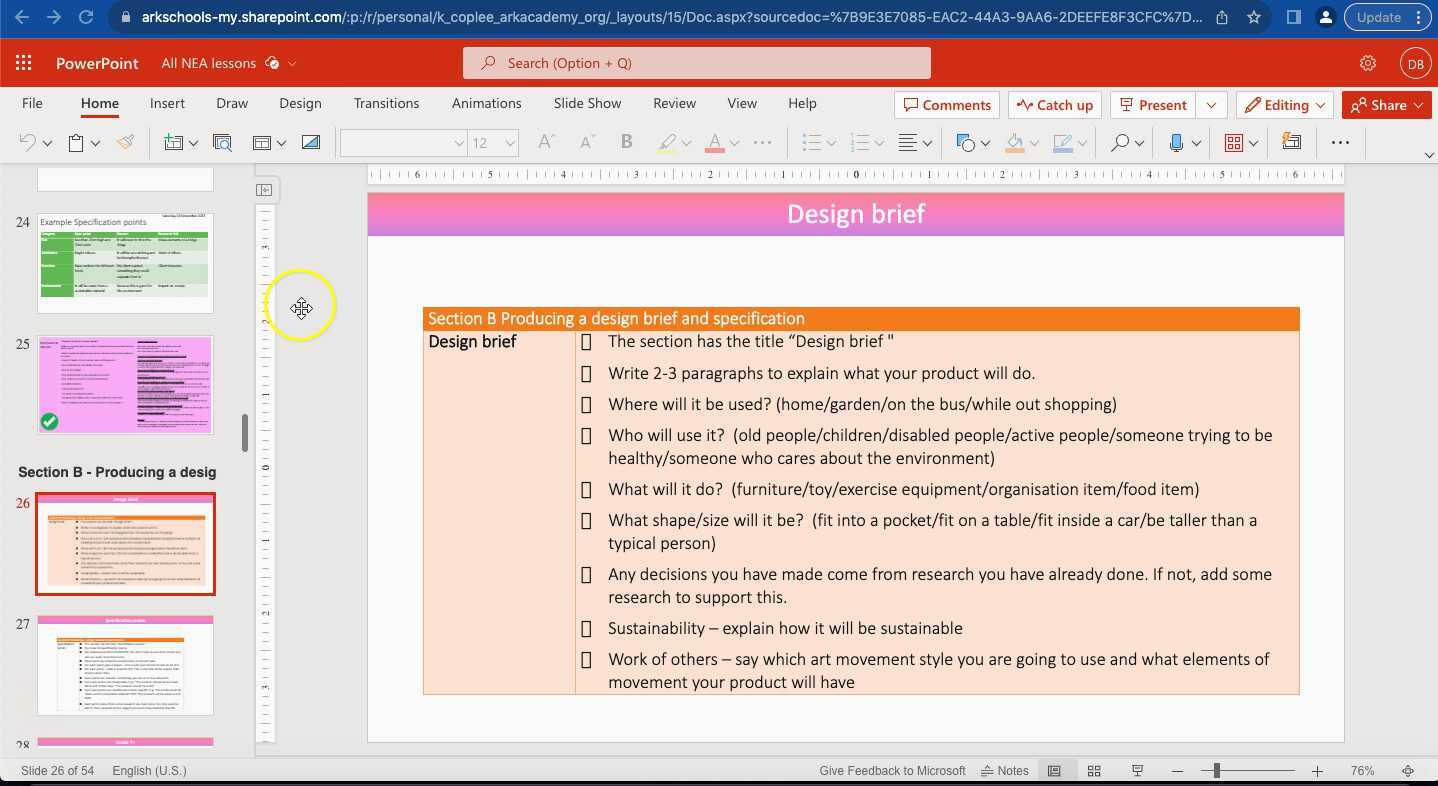
Task: Click the New Slide icon
Action: tap(174, 143)
